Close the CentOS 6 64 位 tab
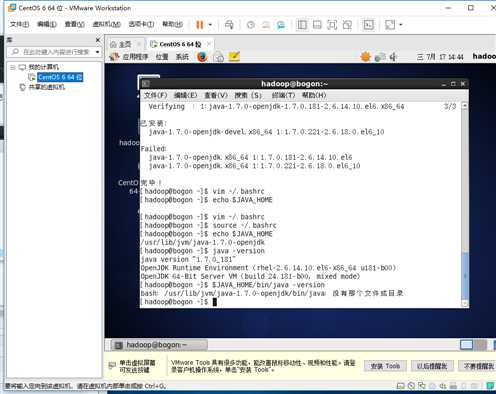Image resolution: width=496 pixels, height=394 pixels. coord(209,44)
